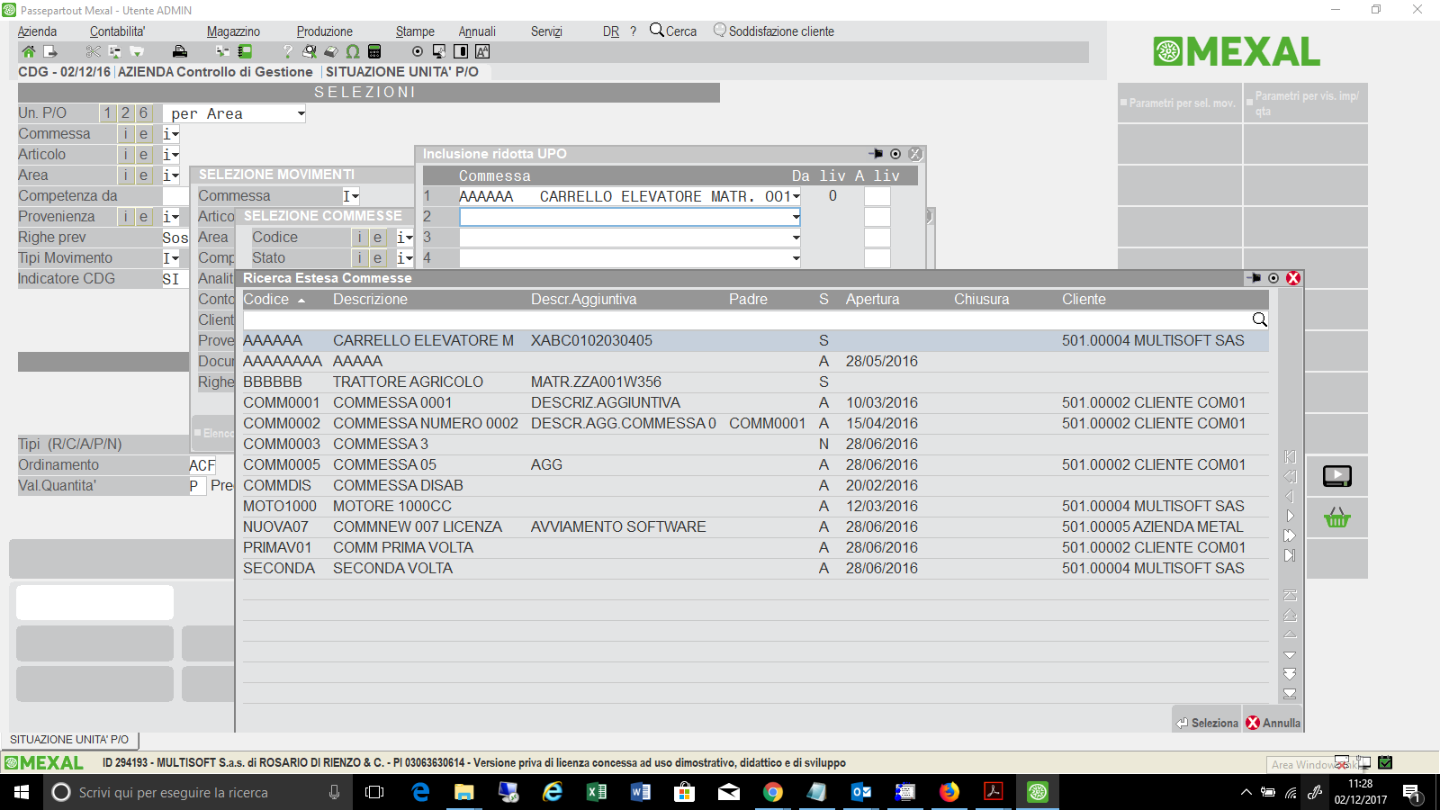1440x810 pixels.
Task: Expand the 'per Area' dropdown
Action: tap(301, 114)
